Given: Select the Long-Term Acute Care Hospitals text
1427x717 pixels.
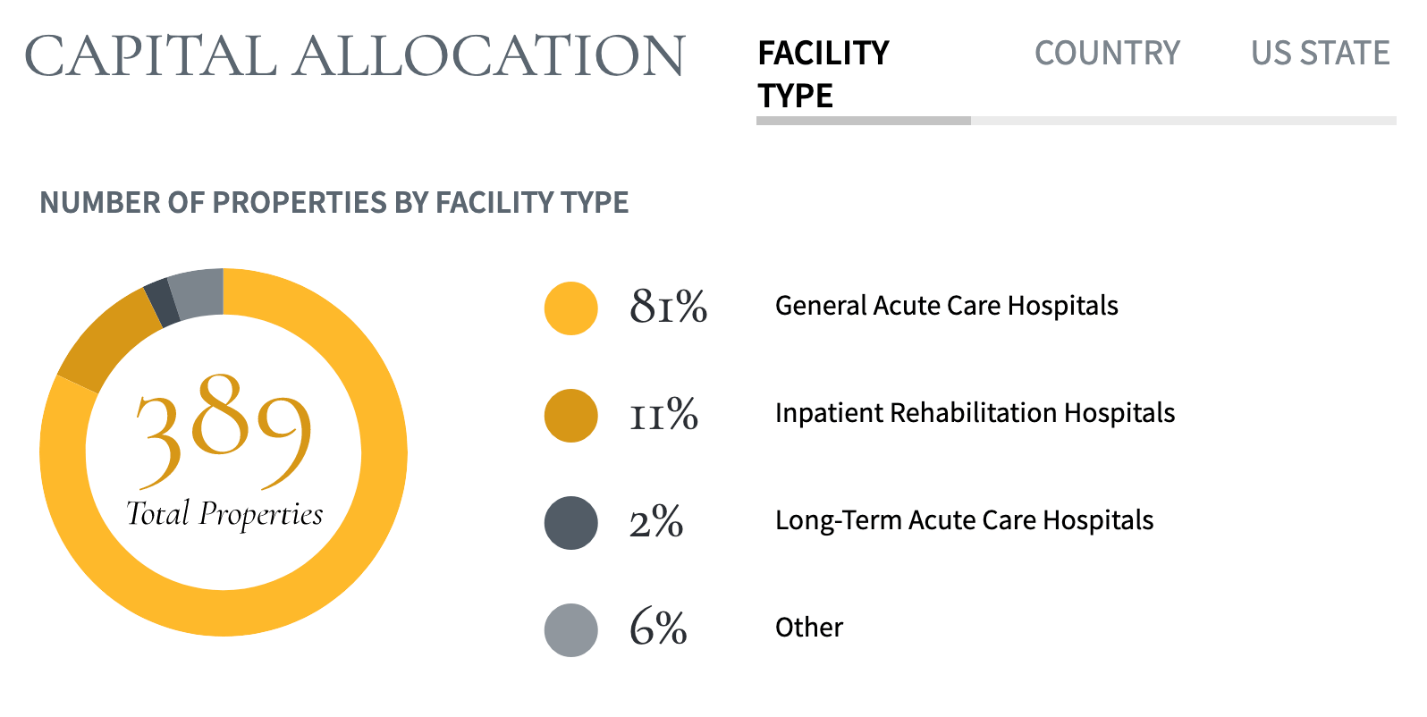Looking at the screenshot, I should click(x=964, y=520).
